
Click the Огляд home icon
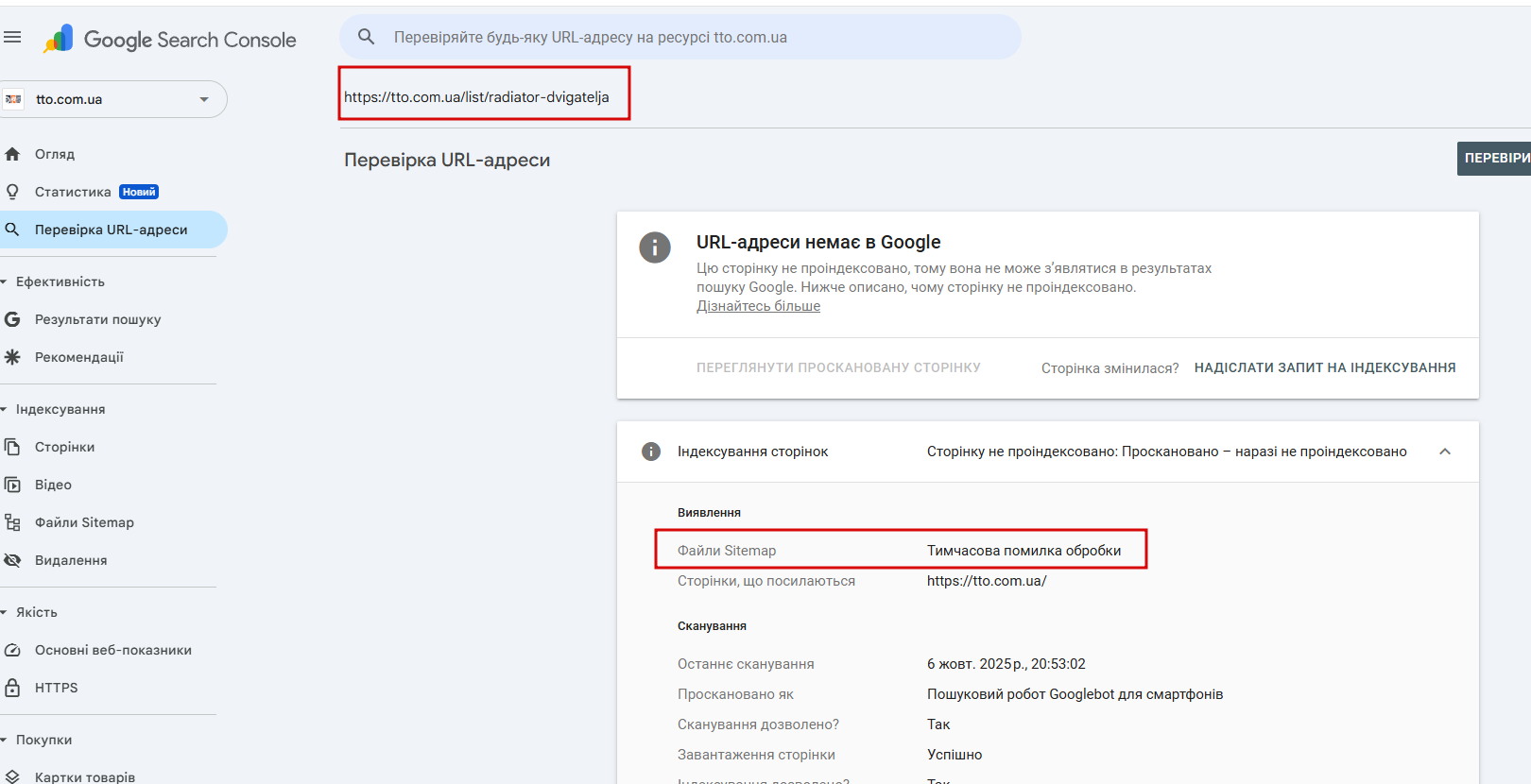[12, 154]
